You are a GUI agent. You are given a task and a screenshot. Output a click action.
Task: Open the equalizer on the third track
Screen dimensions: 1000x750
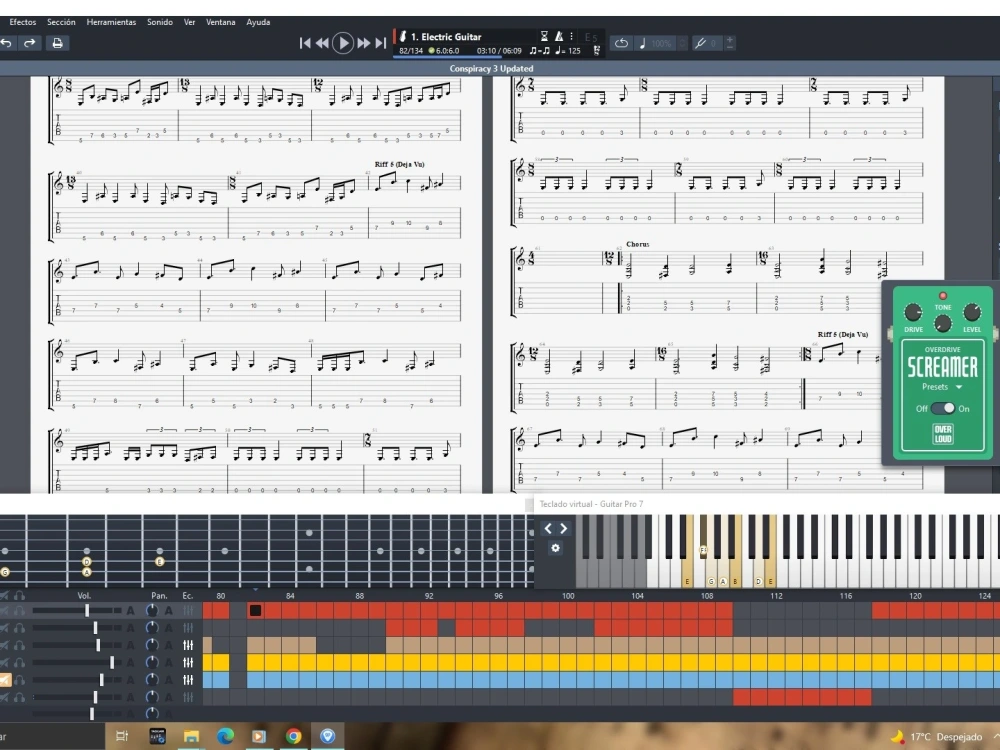tap(188, 645)
